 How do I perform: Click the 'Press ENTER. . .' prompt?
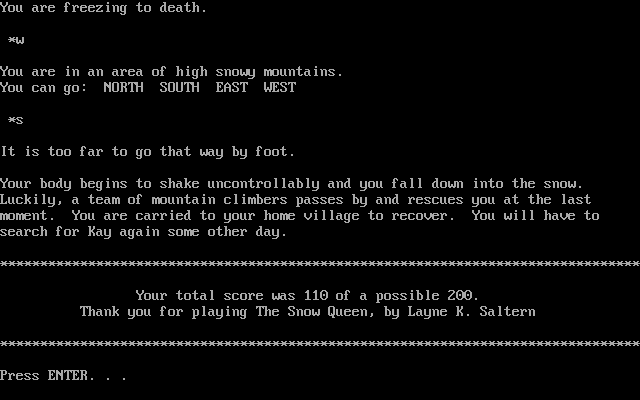pos(63,375)
